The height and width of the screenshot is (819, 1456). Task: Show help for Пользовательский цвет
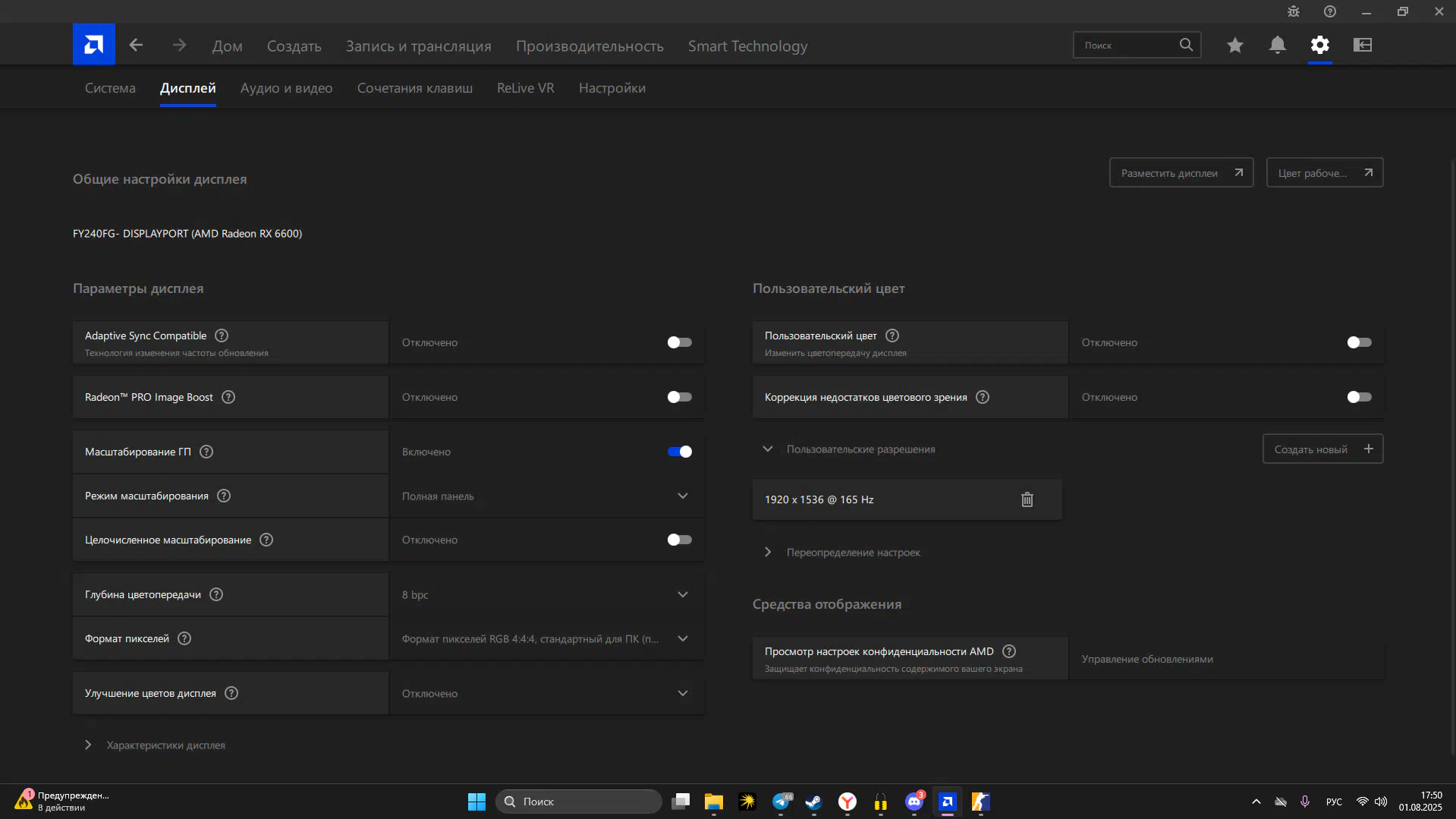[x=892, y=335]
